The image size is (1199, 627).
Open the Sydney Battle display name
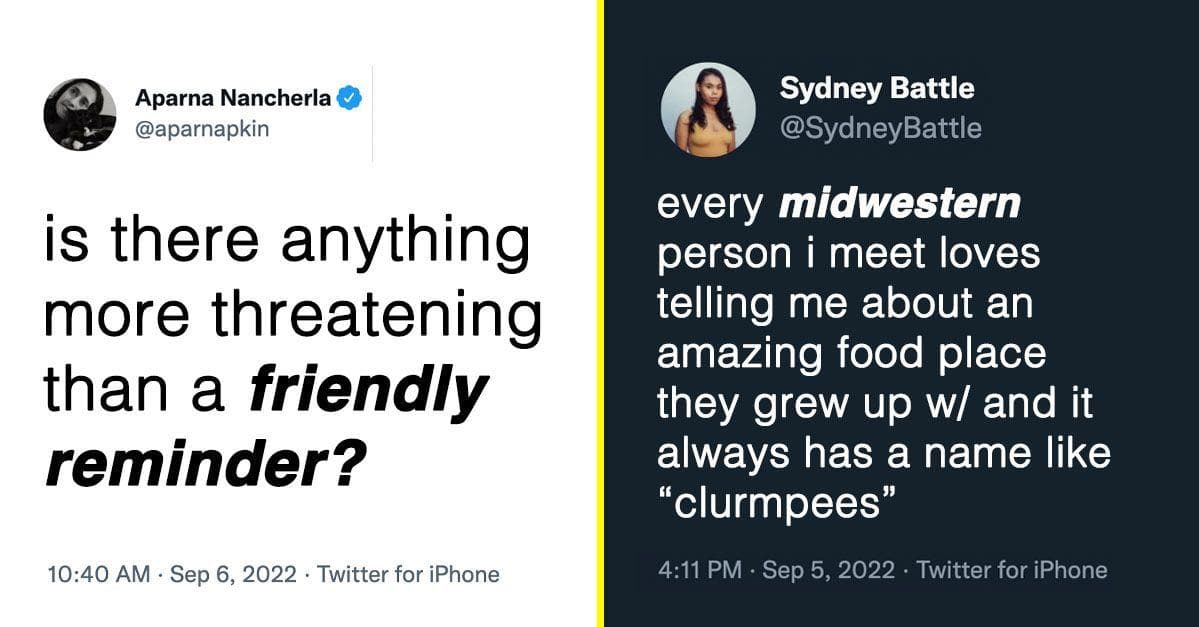point(877,89)
